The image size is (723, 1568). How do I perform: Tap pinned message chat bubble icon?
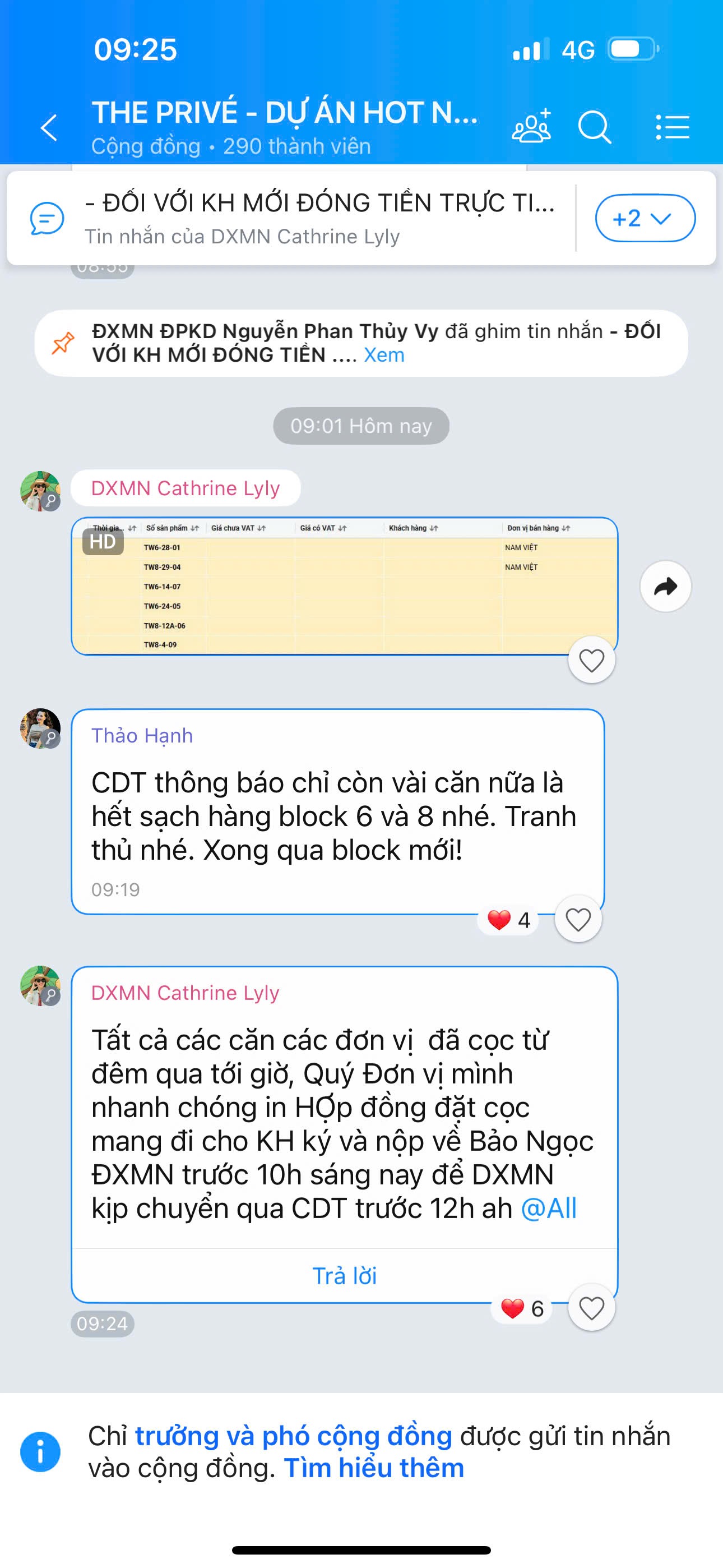pyautogui.click(x=47, y=219)
